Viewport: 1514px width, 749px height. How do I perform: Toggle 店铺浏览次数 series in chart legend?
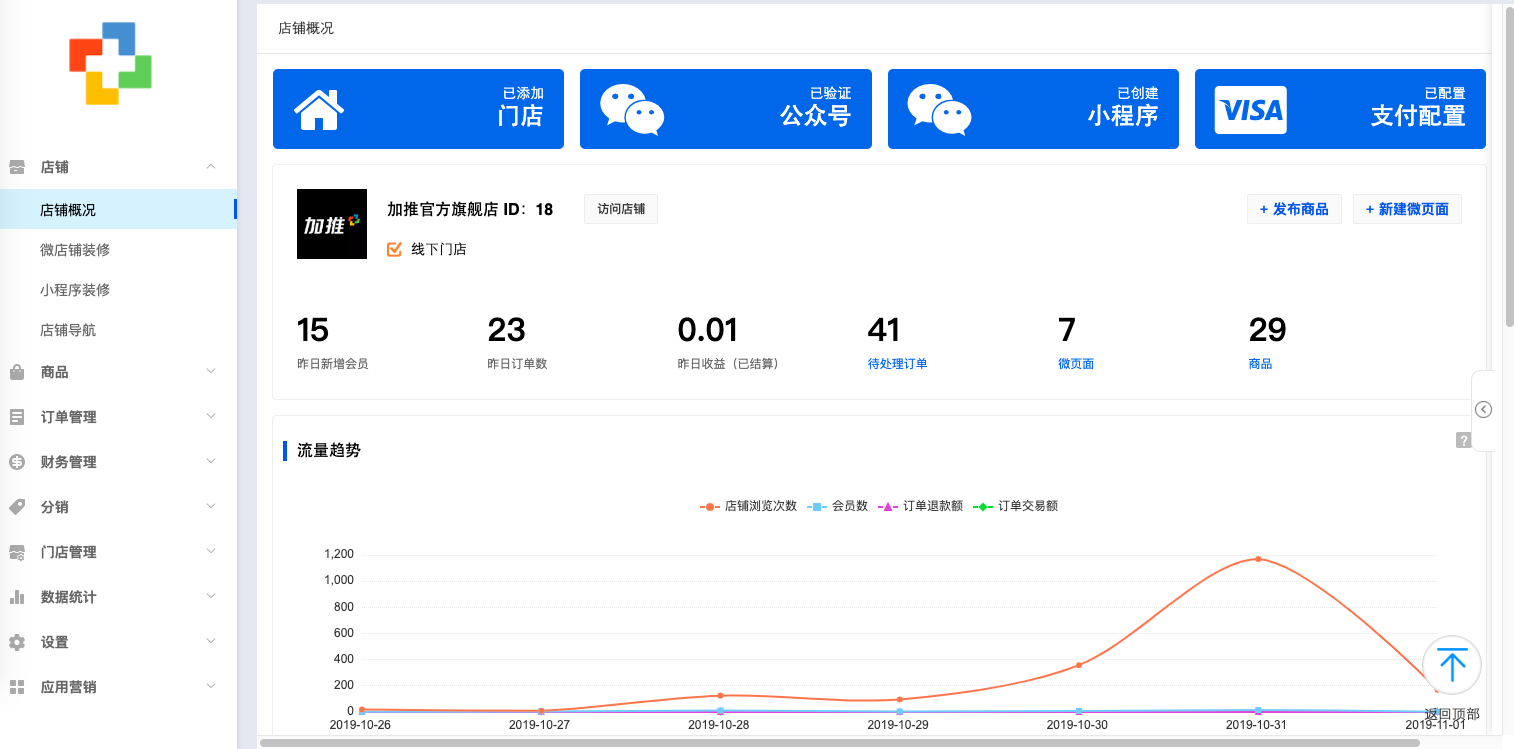coord(748,506)
